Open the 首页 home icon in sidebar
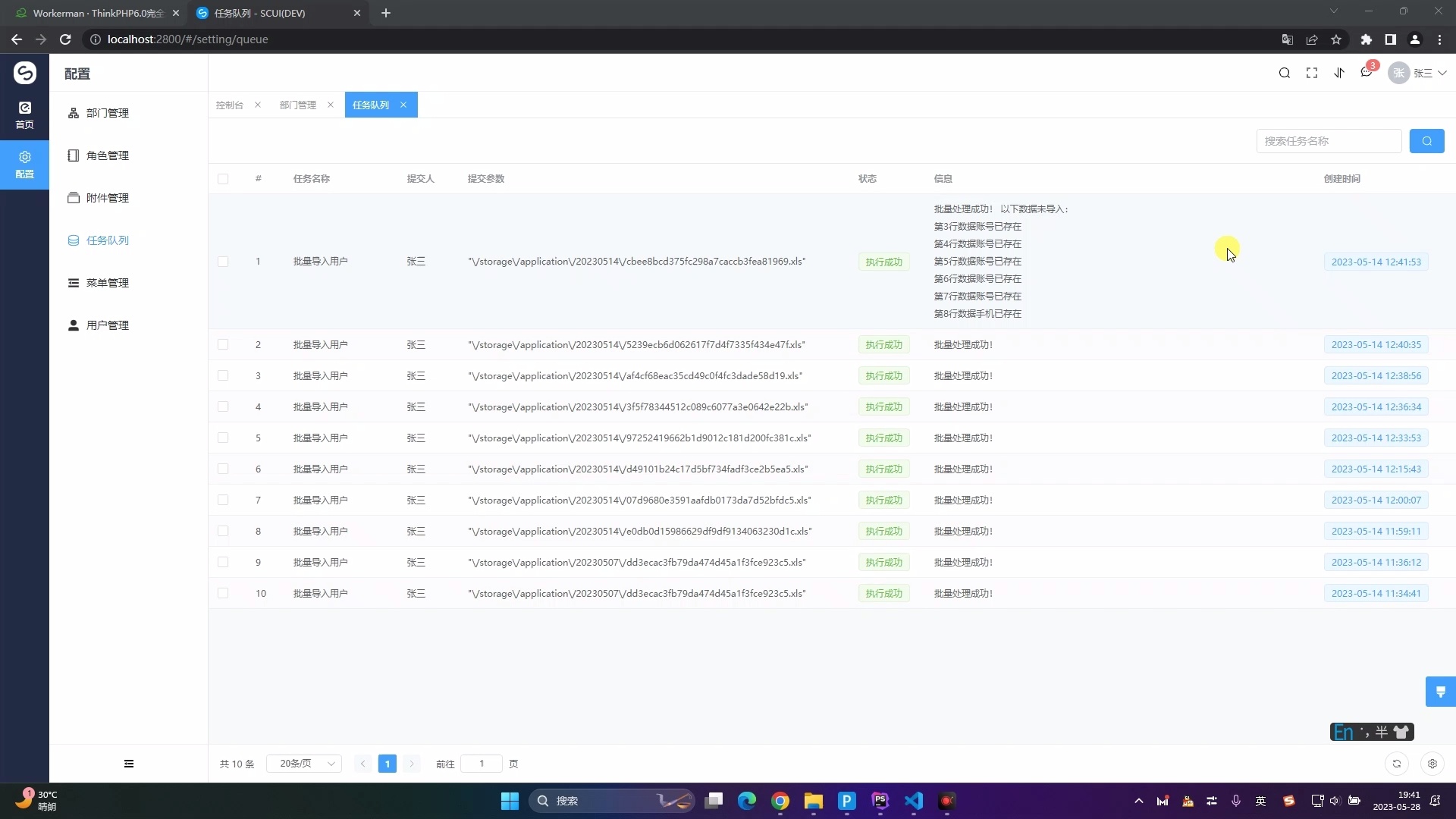Image resolution: width=1456 pixels, height=819 pixels. pyautogui.click(x=24, y=114)
